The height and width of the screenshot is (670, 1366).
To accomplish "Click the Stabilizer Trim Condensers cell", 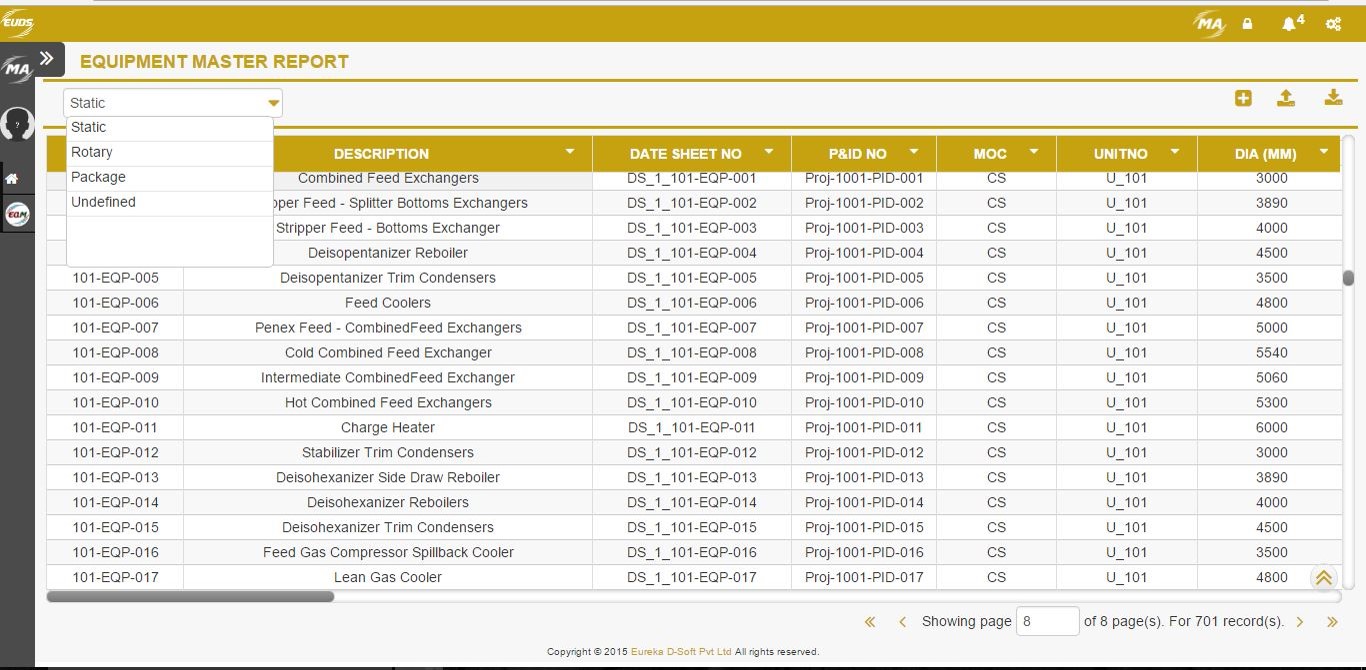I will click(388, 453).
